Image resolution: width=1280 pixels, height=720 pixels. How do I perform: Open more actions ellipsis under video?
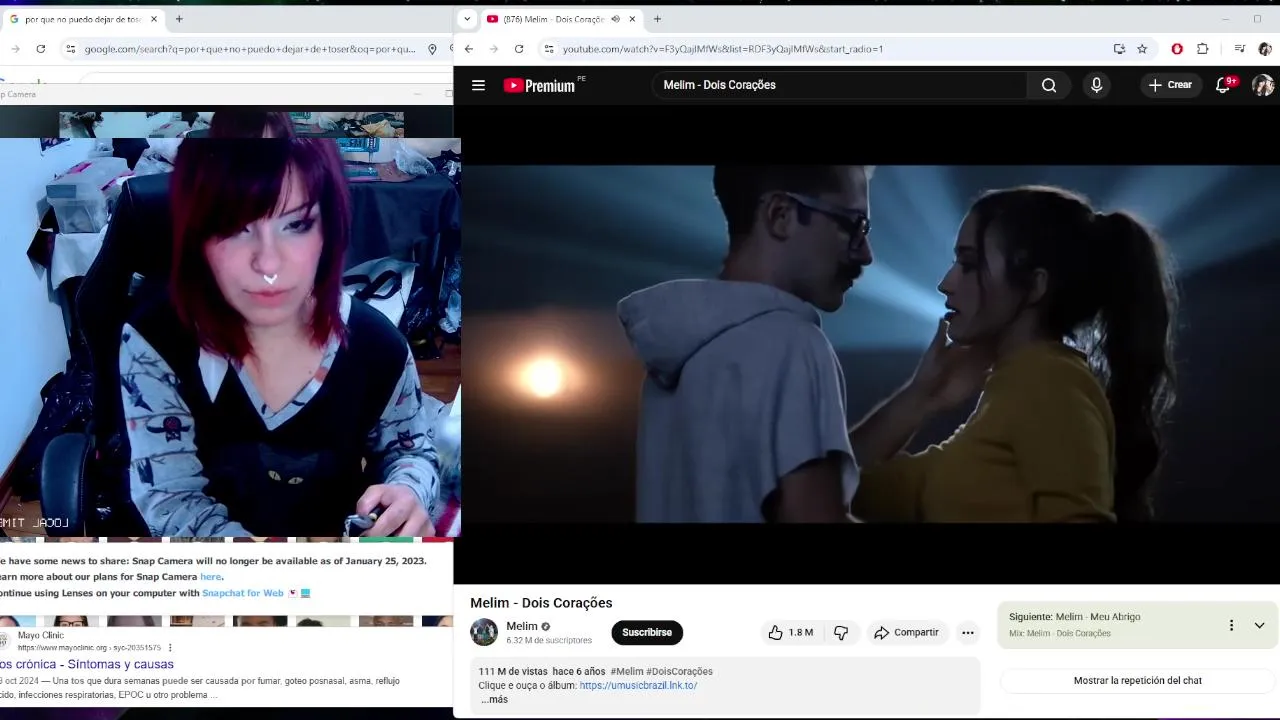[x=967, y=632]
